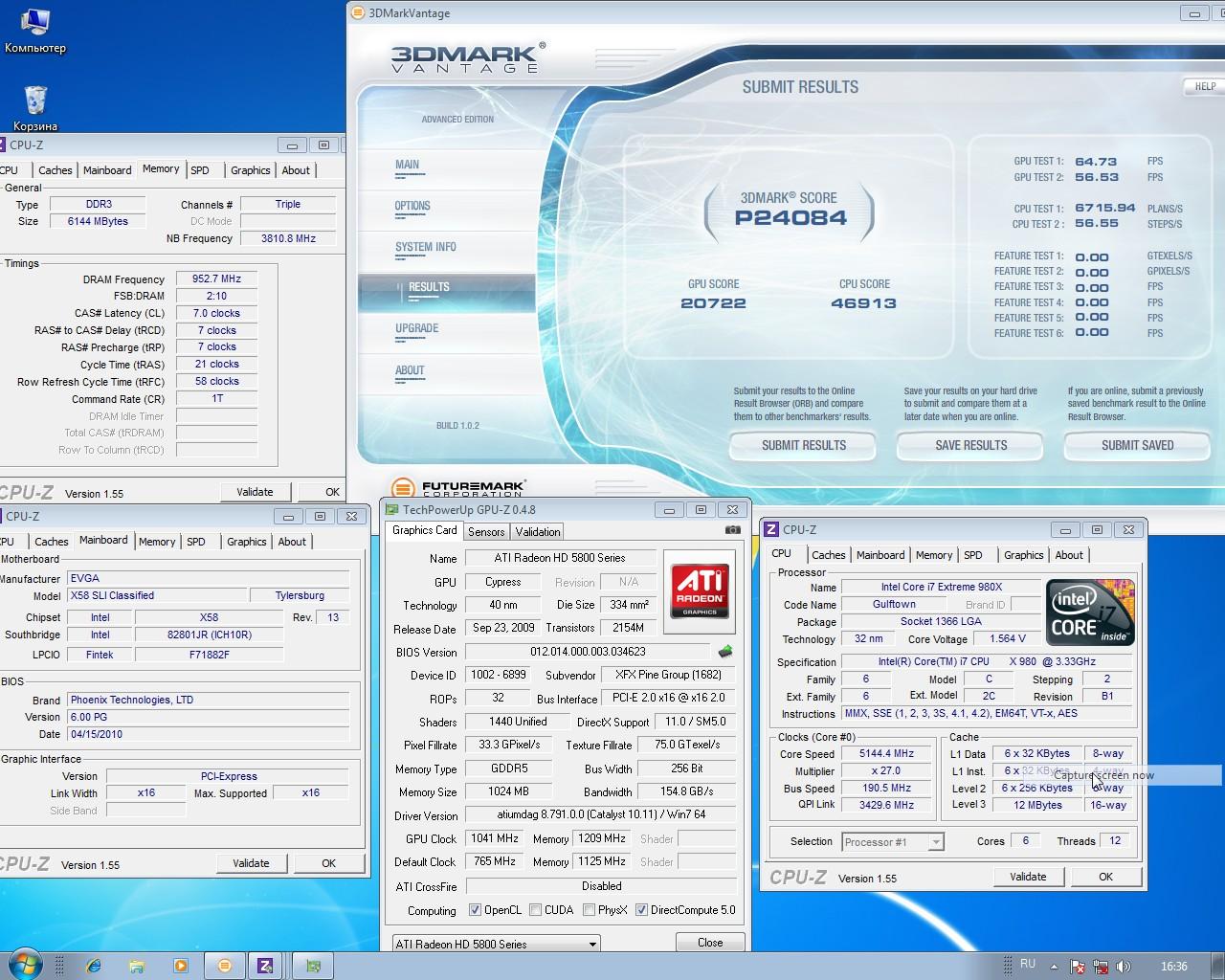Click Close button in GPU-Z
Image resolution: width=1225 pixels, height=980 pixels.
tap(710, 943)
